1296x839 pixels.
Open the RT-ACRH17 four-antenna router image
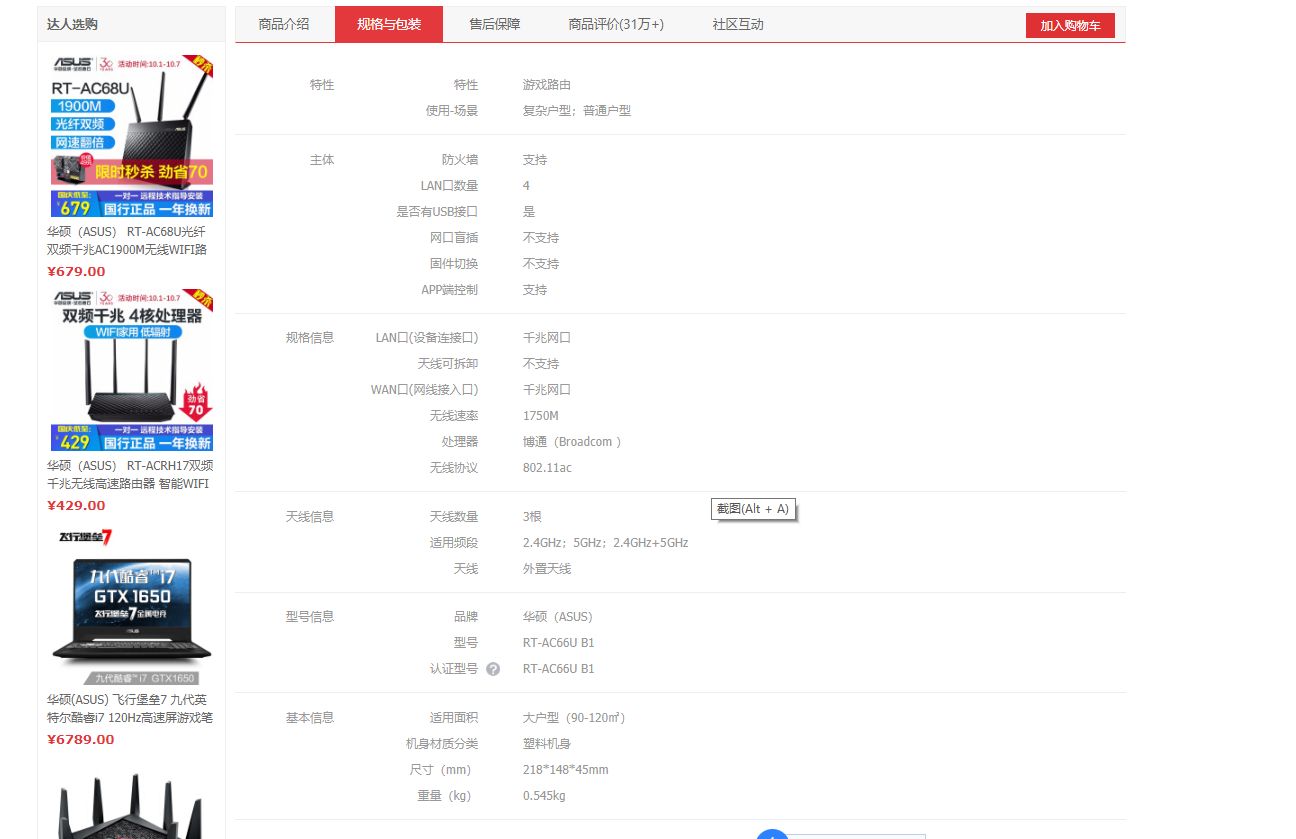[x=132, y=370]
